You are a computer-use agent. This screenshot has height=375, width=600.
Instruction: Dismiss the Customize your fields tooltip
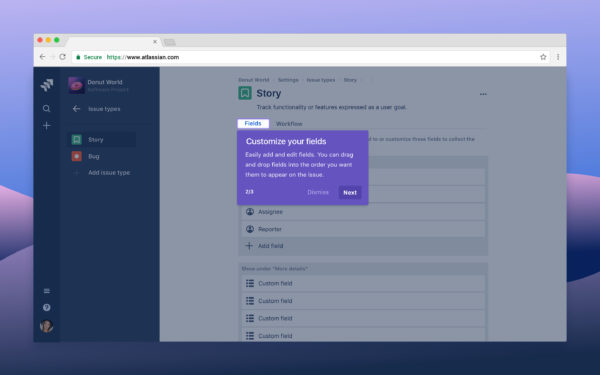tap(318, 192)
